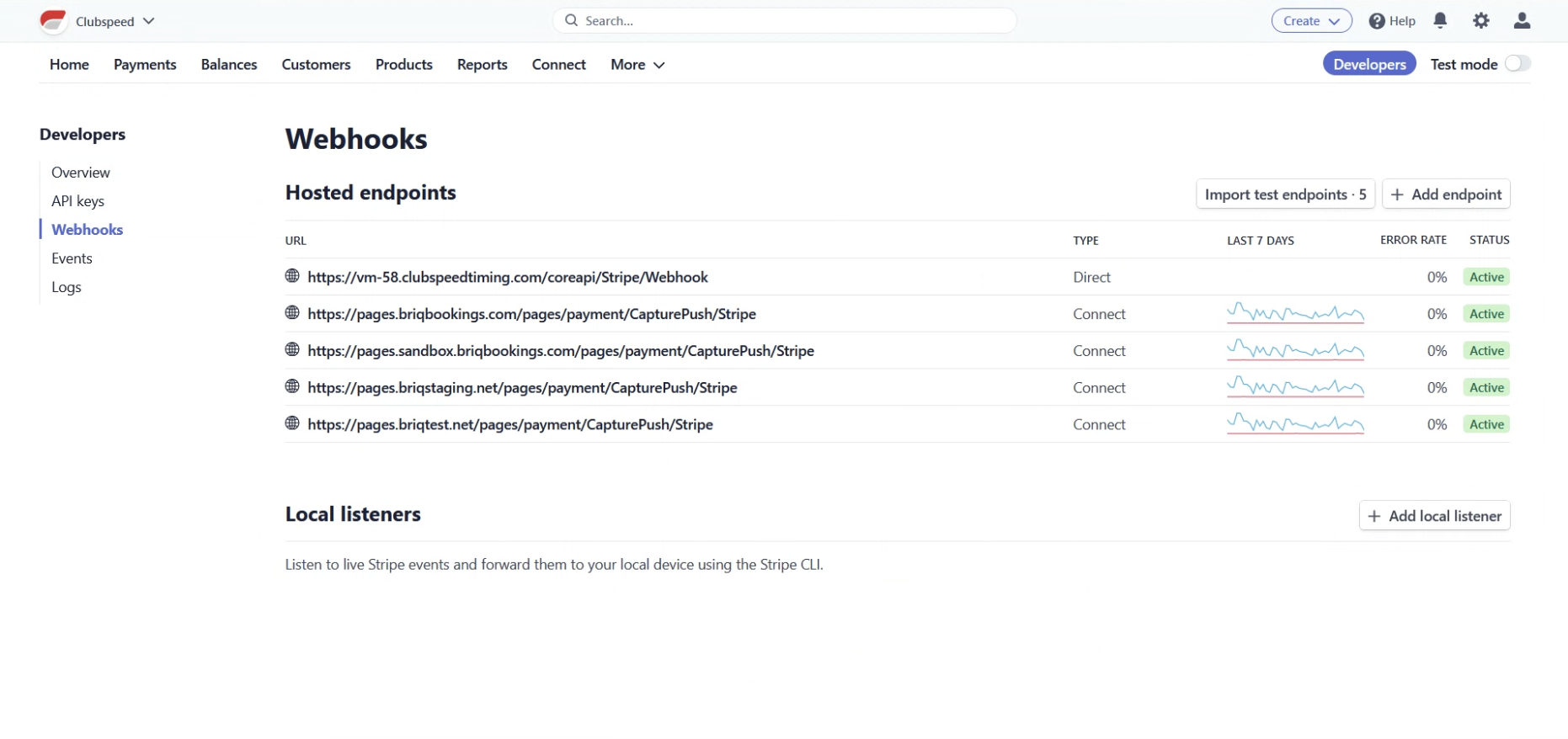This screenshot has width=1568, height=739.
Task: Click activity sparkline for pages.briqstaging.net row
Action: pos(1295,387)
